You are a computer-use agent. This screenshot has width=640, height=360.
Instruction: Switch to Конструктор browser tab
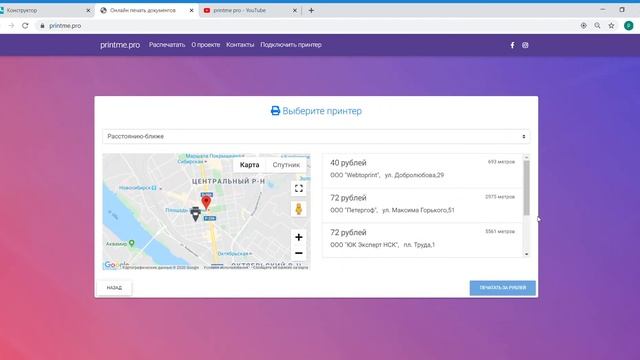click(45, 11)
